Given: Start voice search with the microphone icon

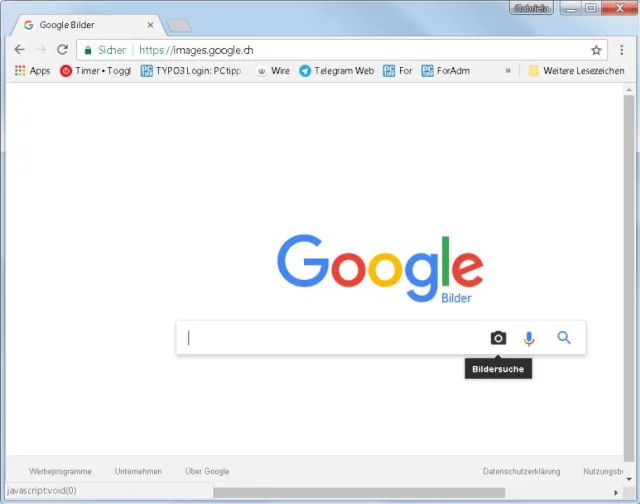Looking at the screenshot, I should (529, 339).
